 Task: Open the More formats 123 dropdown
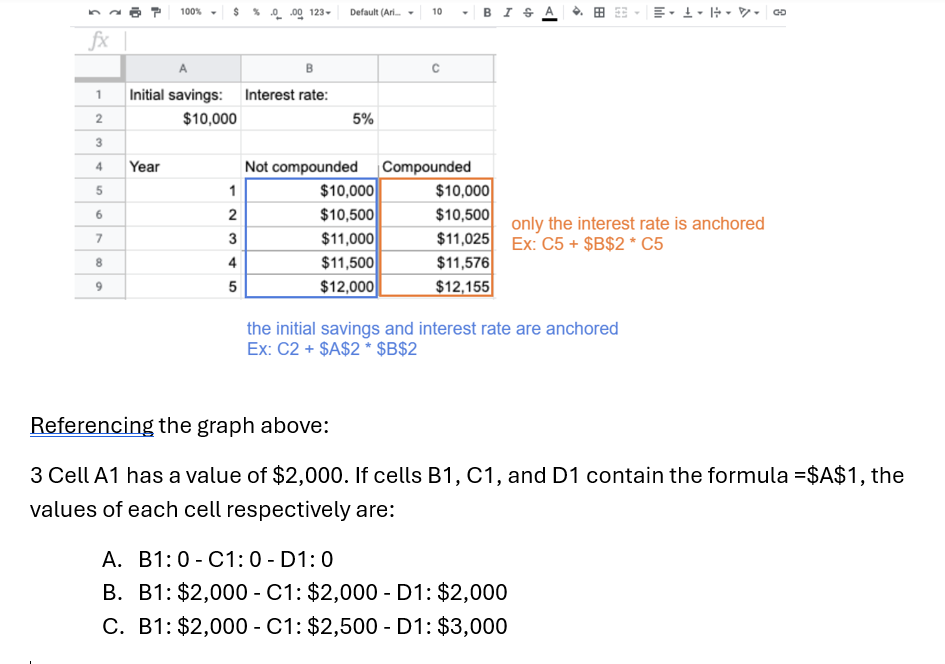320,14
